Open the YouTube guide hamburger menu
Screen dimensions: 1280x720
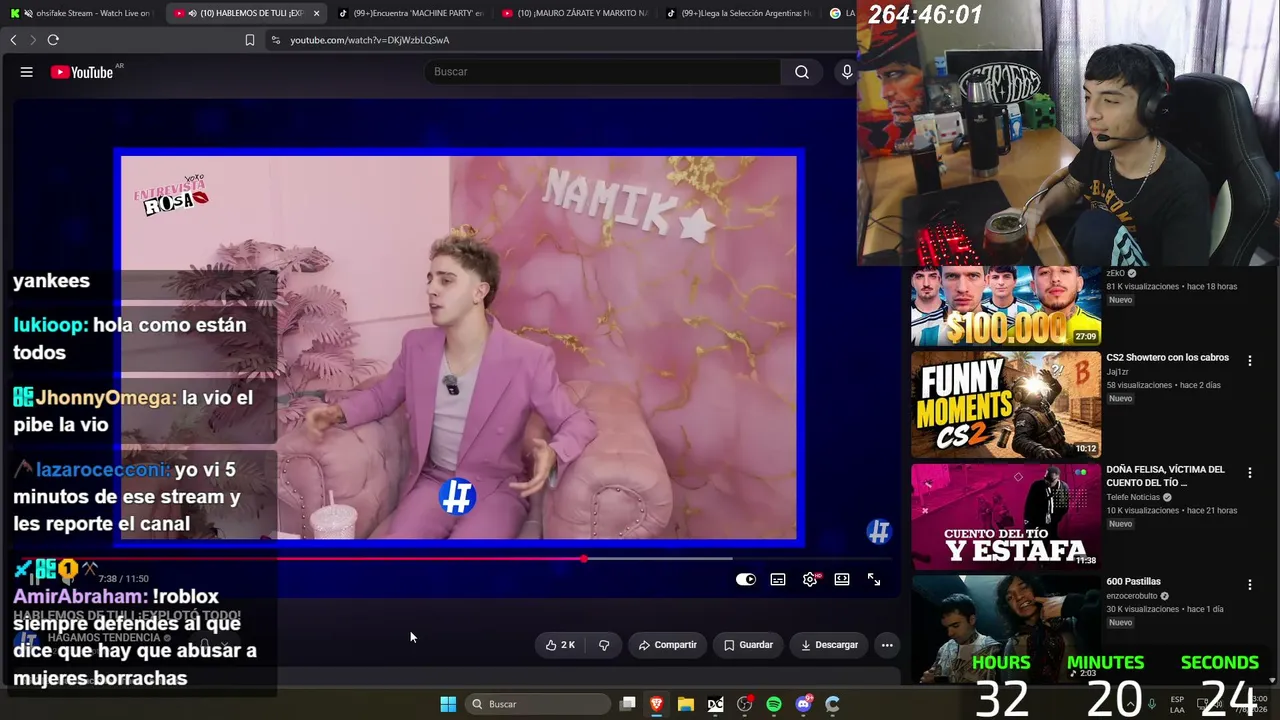pyautogui.click(x=27, y=72)
